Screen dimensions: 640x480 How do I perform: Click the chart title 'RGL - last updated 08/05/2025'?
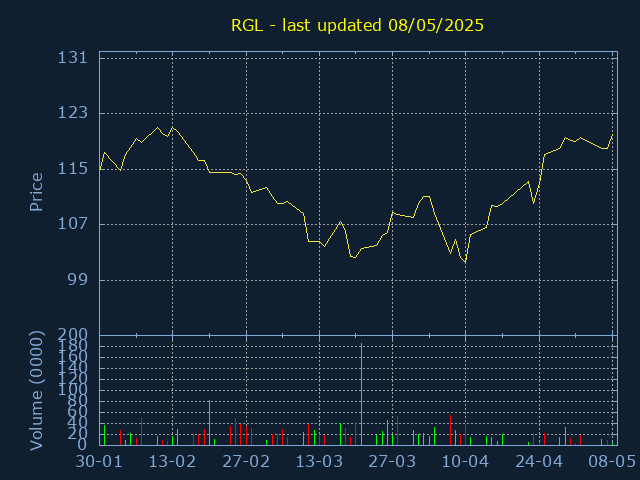[x=358, y=25]
